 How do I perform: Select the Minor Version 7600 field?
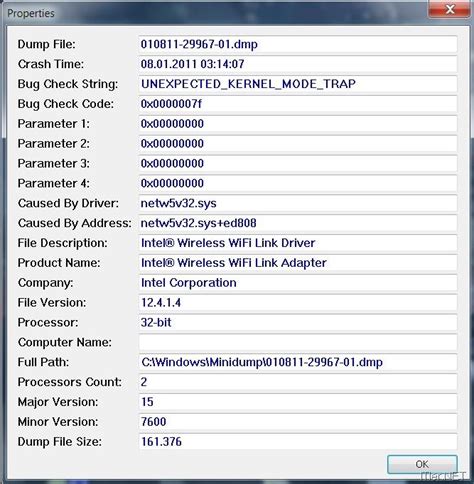tap(298, 422)
